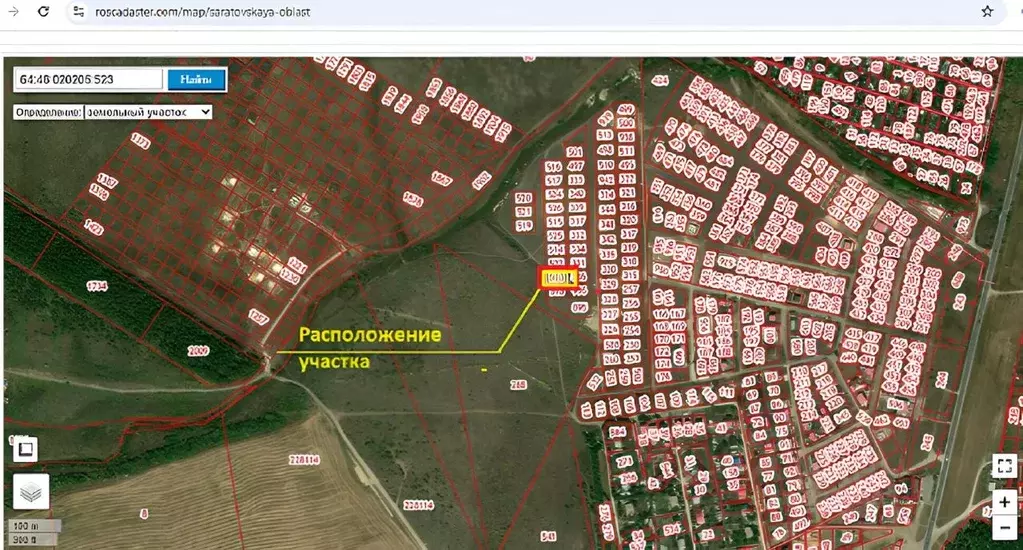
Task: Open site information icon beside the URL
Action: click(79, 12)
